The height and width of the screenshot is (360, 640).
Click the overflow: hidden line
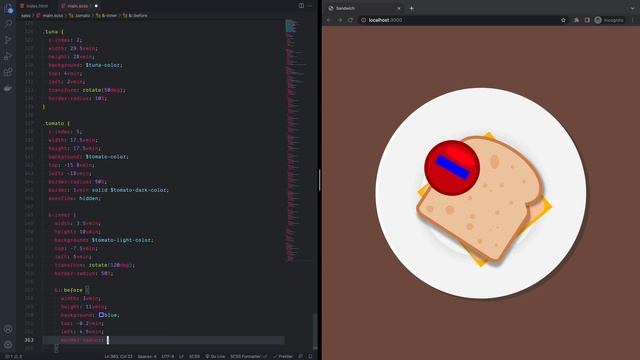point(74,198)
